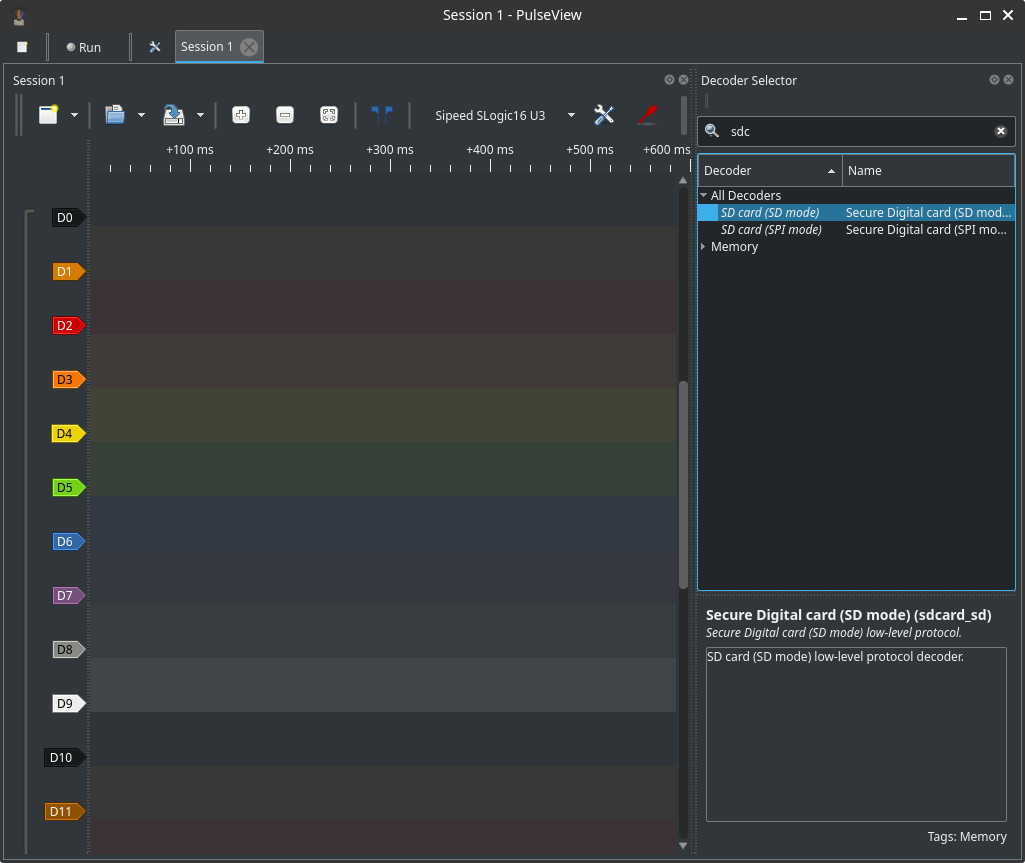
Task: Zoom in on the waveform view
Action: [x=241, y=115]
